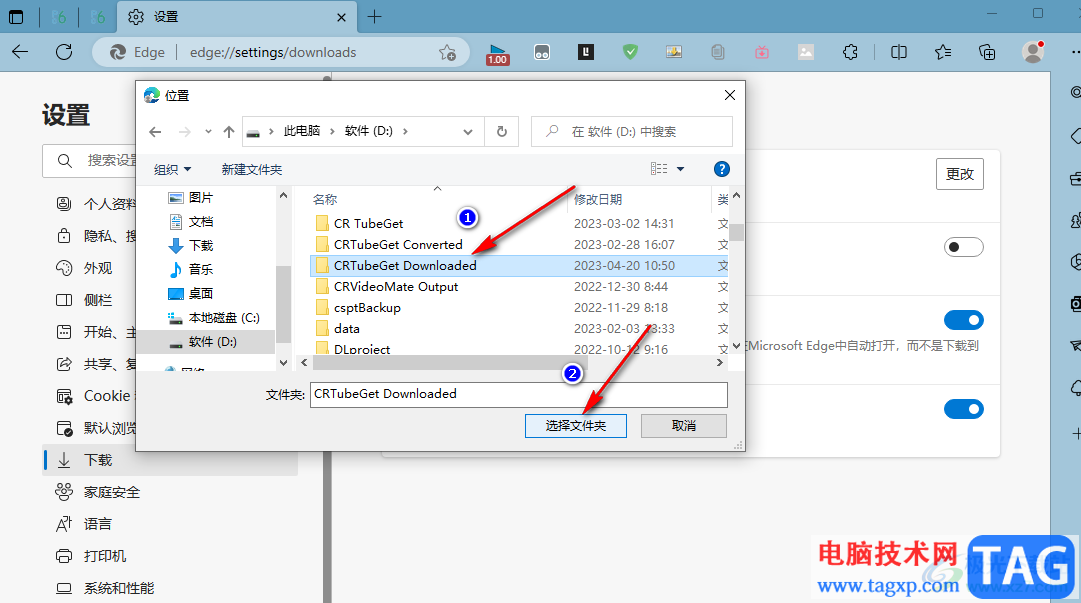Select 文档 in the navigation tree
This screenshot has width=1081, height=603.
pyautogui.click(x=201, y=221)
